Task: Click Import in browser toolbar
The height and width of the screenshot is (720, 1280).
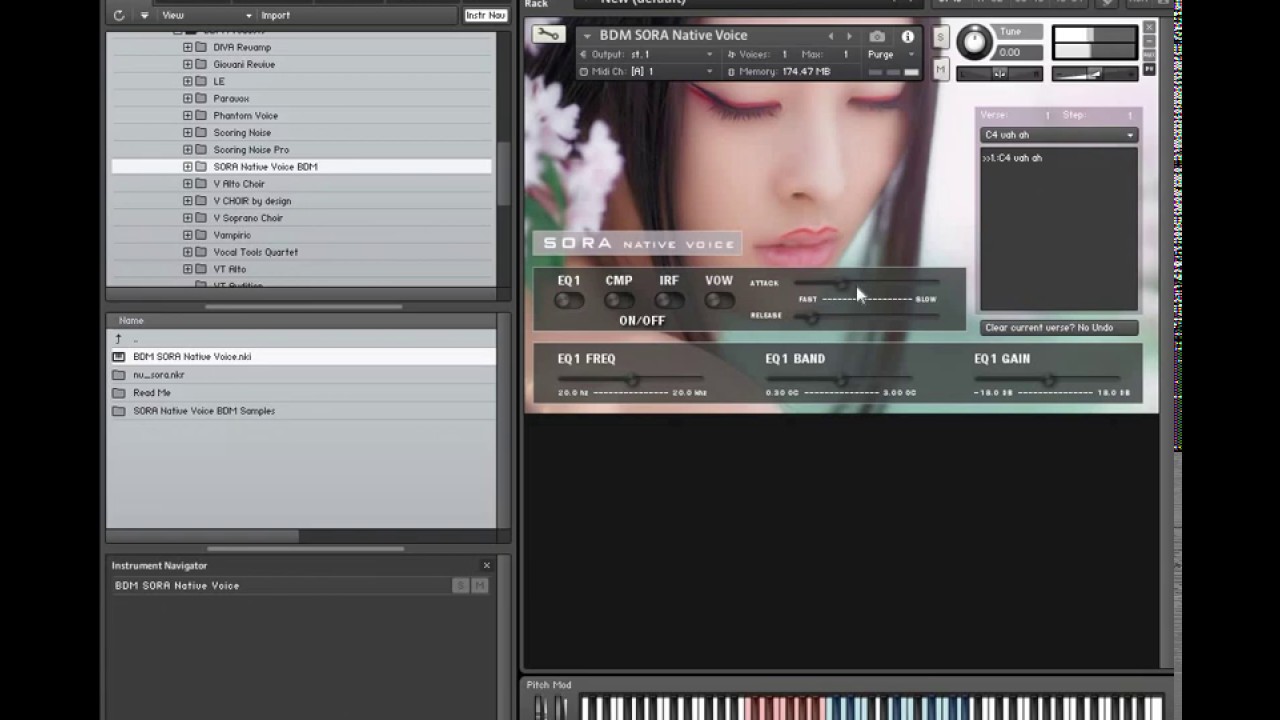Action: tap(275, 15)
